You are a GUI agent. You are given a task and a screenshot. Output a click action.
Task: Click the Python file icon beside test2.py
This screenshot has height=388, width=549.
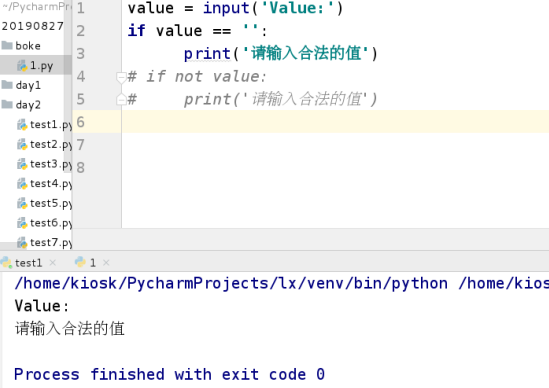tap(22, 144)
